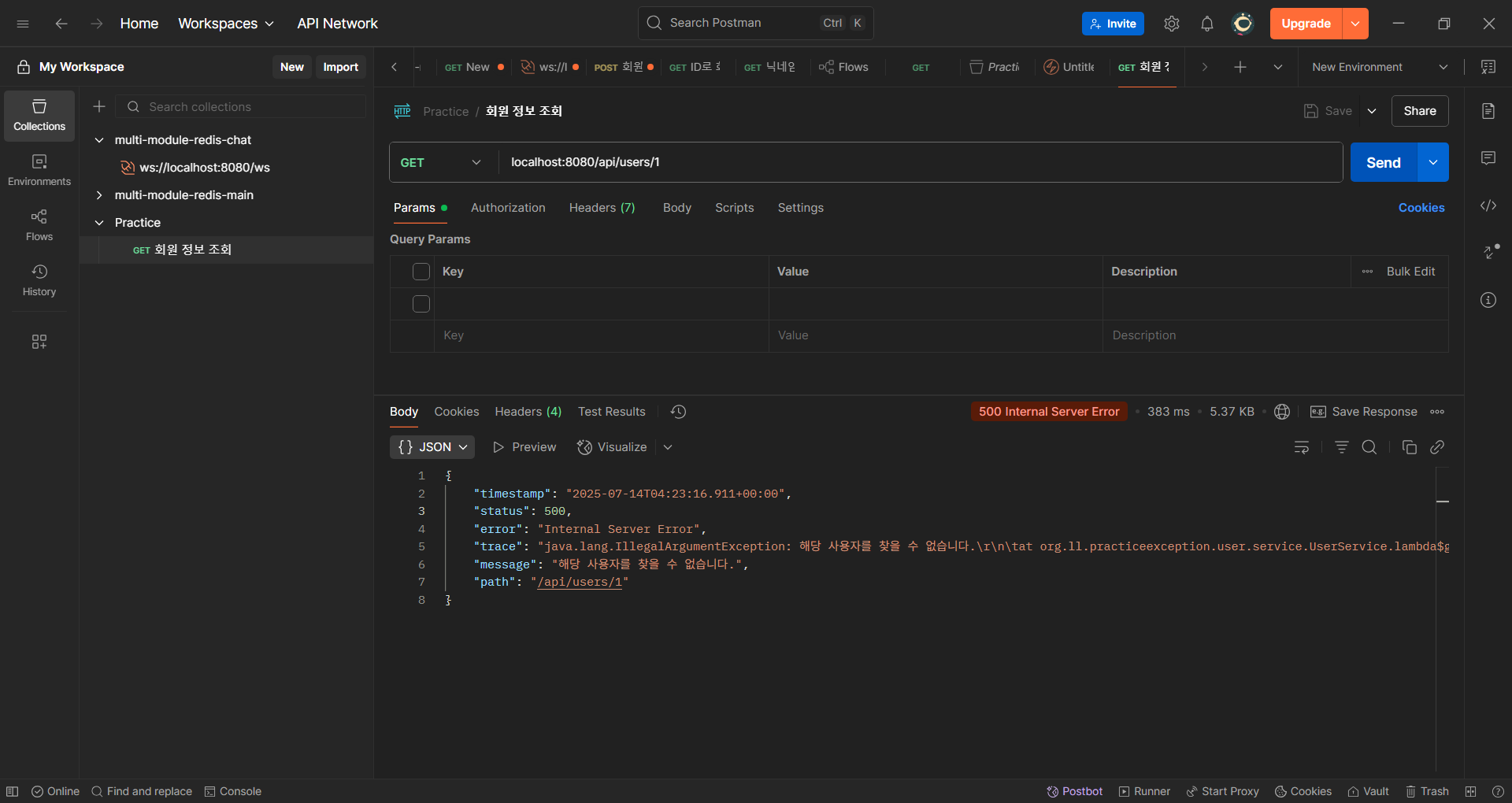
Task: Switch to the request Headers (7) tab
Action: (x=602, y=208)
